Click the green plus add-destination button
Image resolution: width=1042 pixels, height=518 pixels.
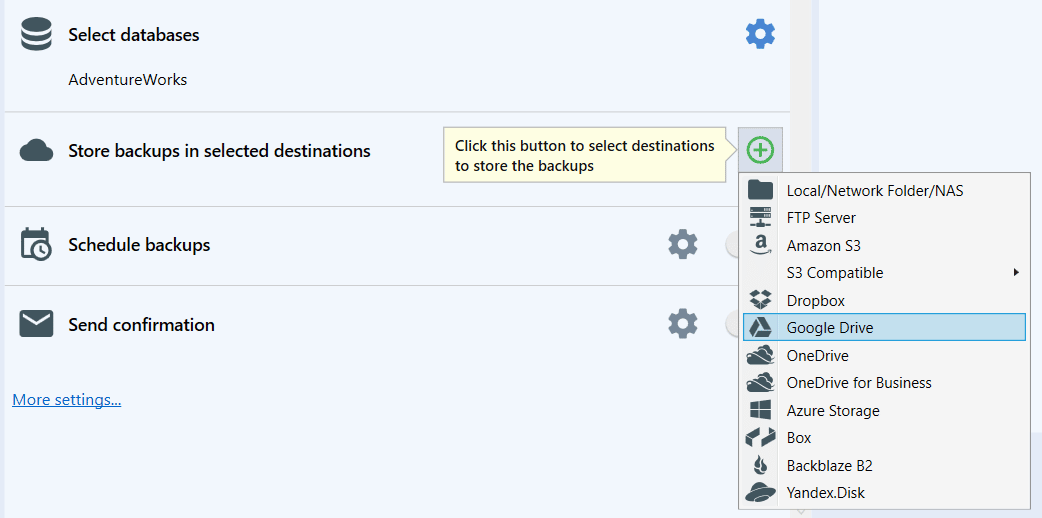[760, 150]
